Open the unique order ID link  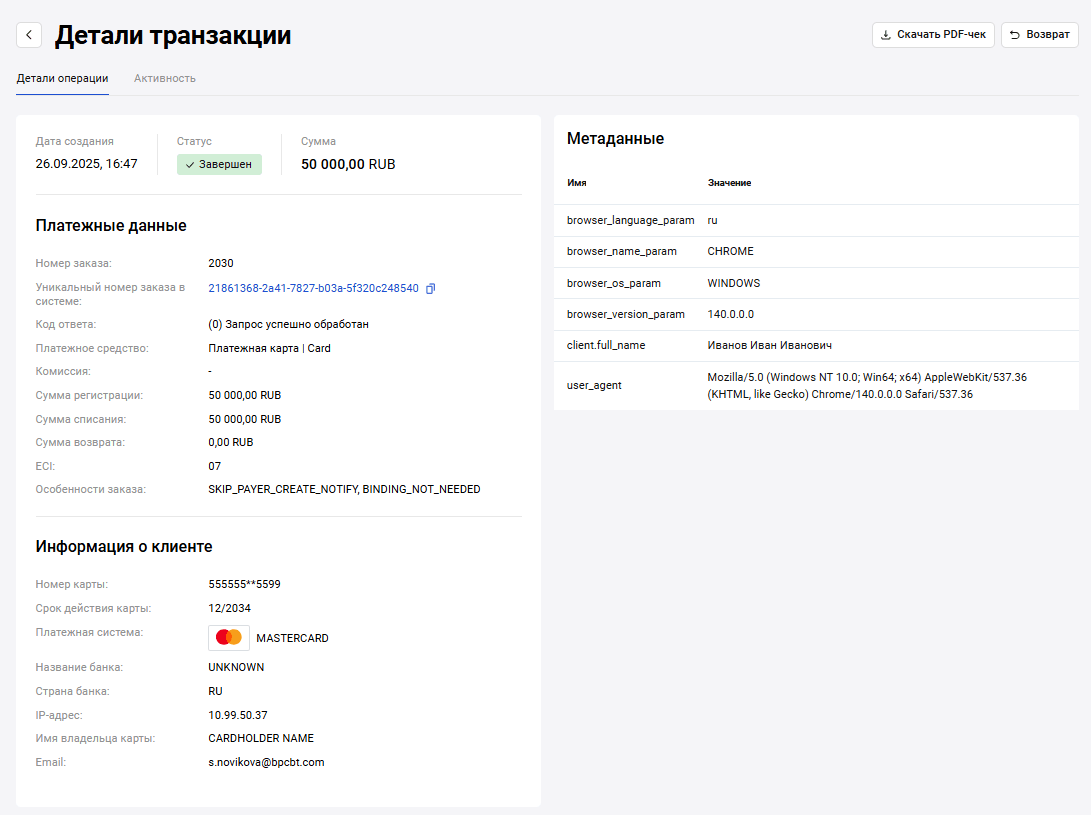[x=313, y=288]
